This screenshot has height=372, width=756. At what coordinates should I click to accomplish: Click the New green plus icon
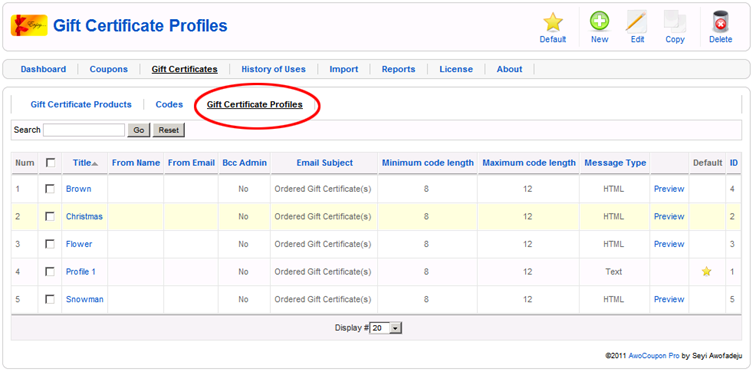pos(599,22)
